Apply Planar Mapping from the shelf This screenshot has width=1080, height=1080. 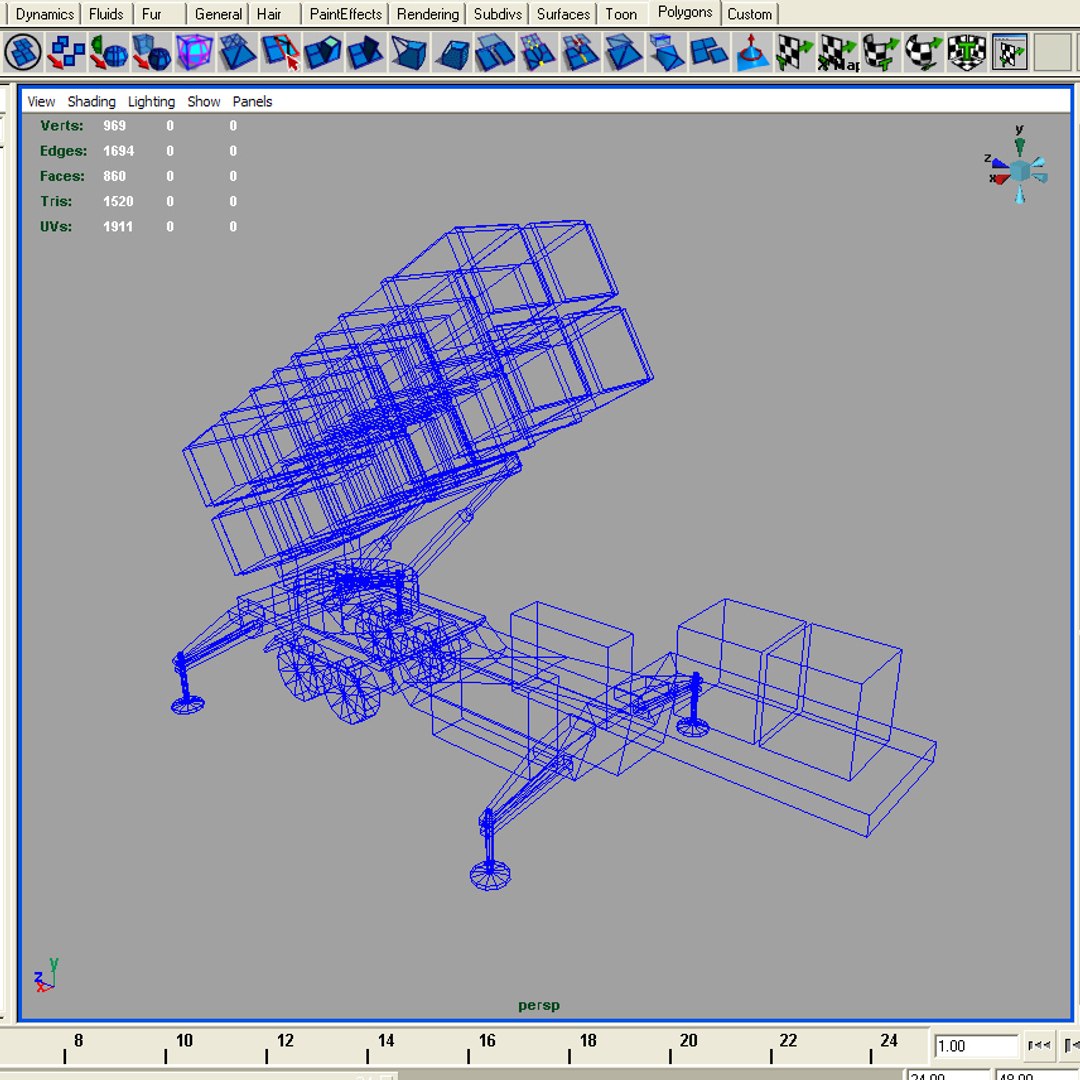coord(795,53)
